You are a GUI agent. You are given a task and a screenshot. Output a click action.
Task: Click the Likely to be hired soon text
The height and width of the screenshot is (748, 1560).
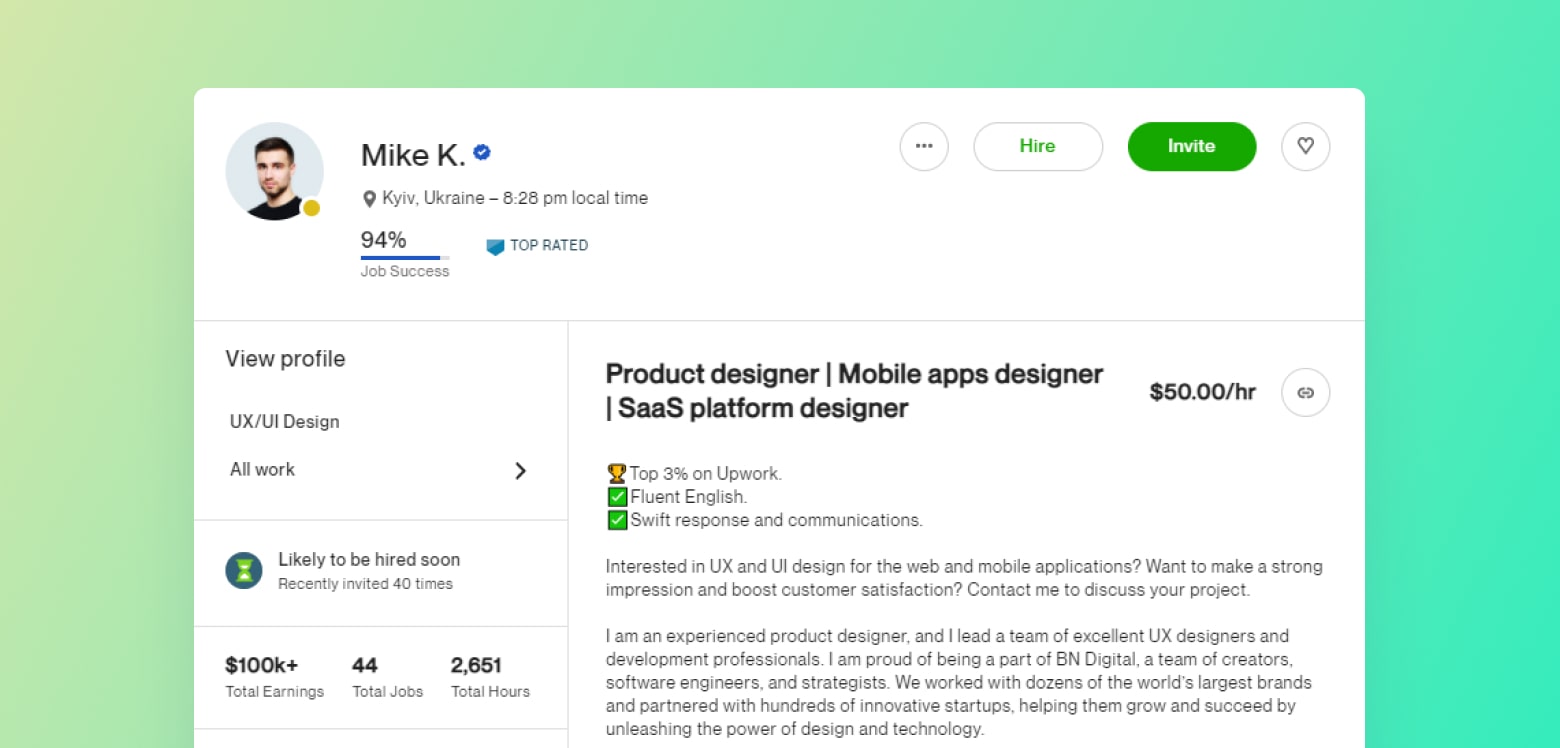369,560
